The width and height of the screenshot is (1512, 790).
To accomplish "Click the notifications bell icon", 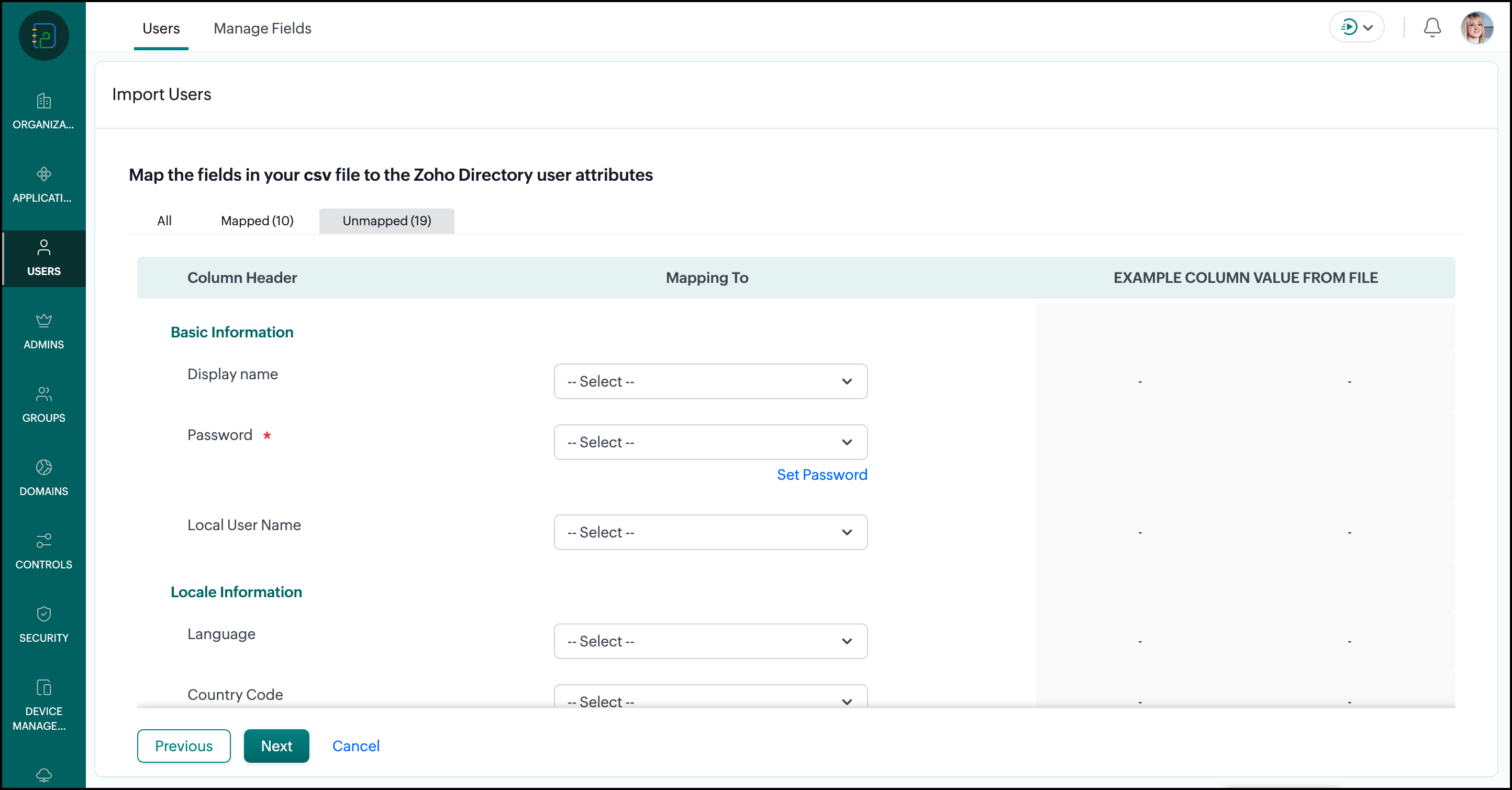I will [1431, 28].
